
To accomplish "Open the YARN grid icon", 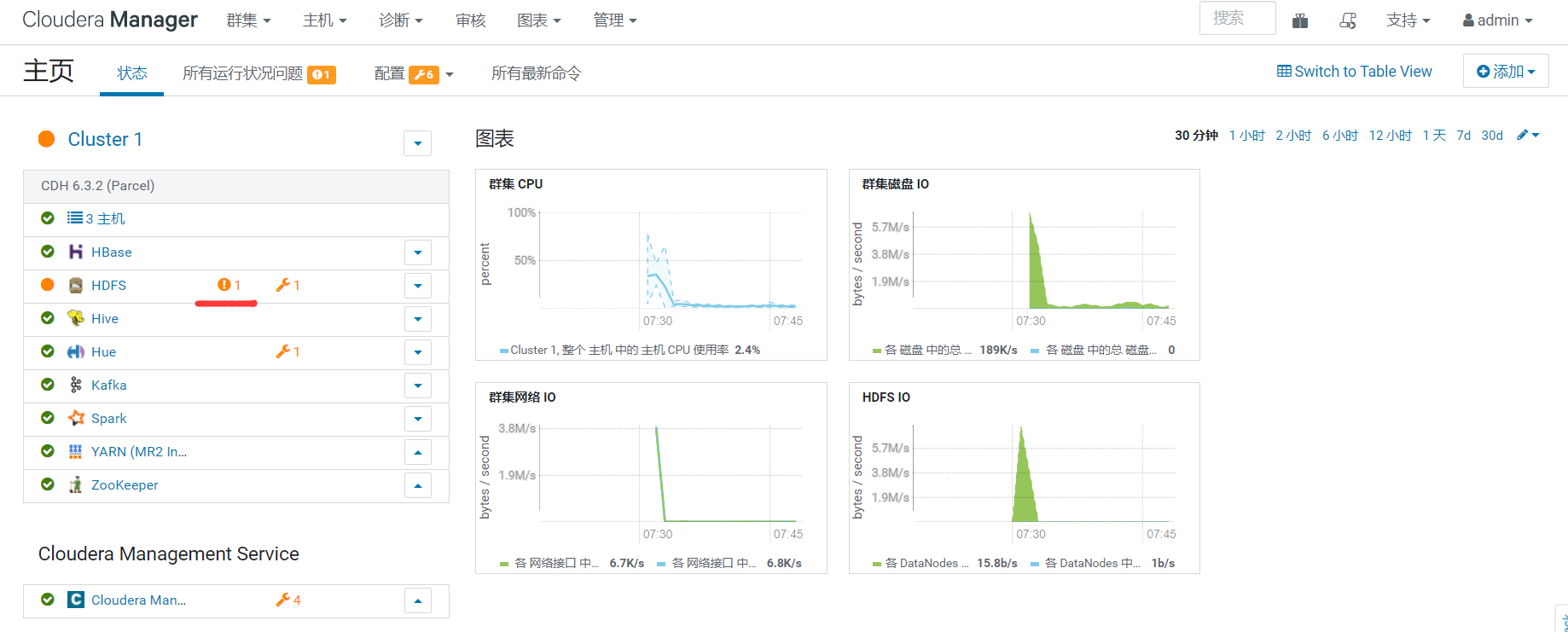I will tap(76, 451).
